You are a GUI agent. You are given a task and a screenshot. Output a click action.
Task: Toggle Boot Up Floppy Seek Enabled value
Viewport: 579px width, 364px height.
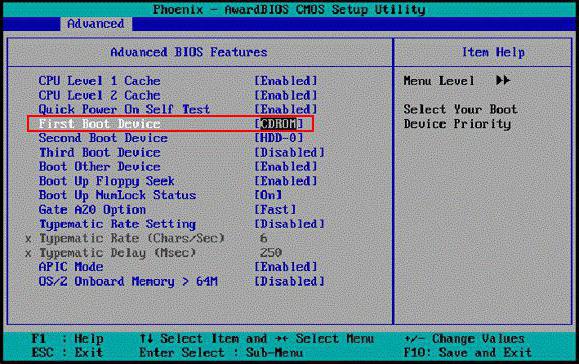pos(286,181)
